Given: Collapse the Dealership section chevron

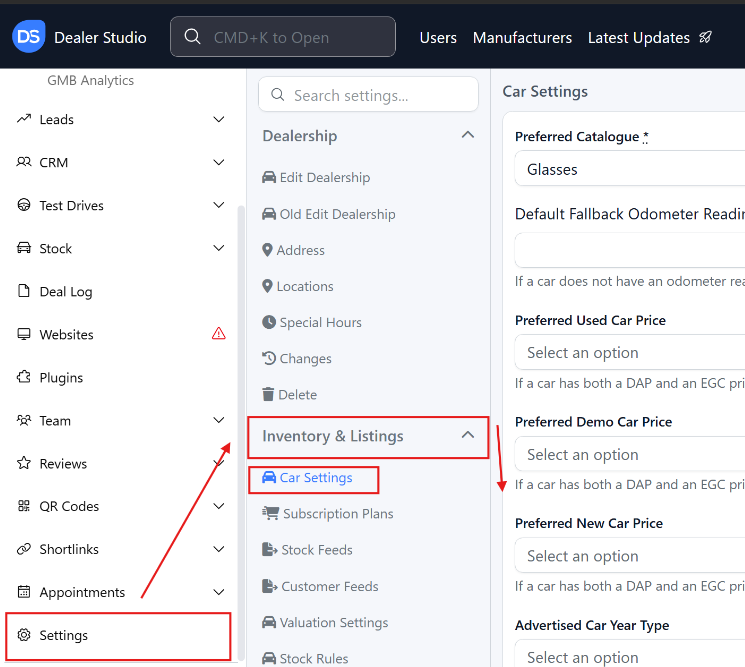Looking at the screenshot, I should coord(467,135).
